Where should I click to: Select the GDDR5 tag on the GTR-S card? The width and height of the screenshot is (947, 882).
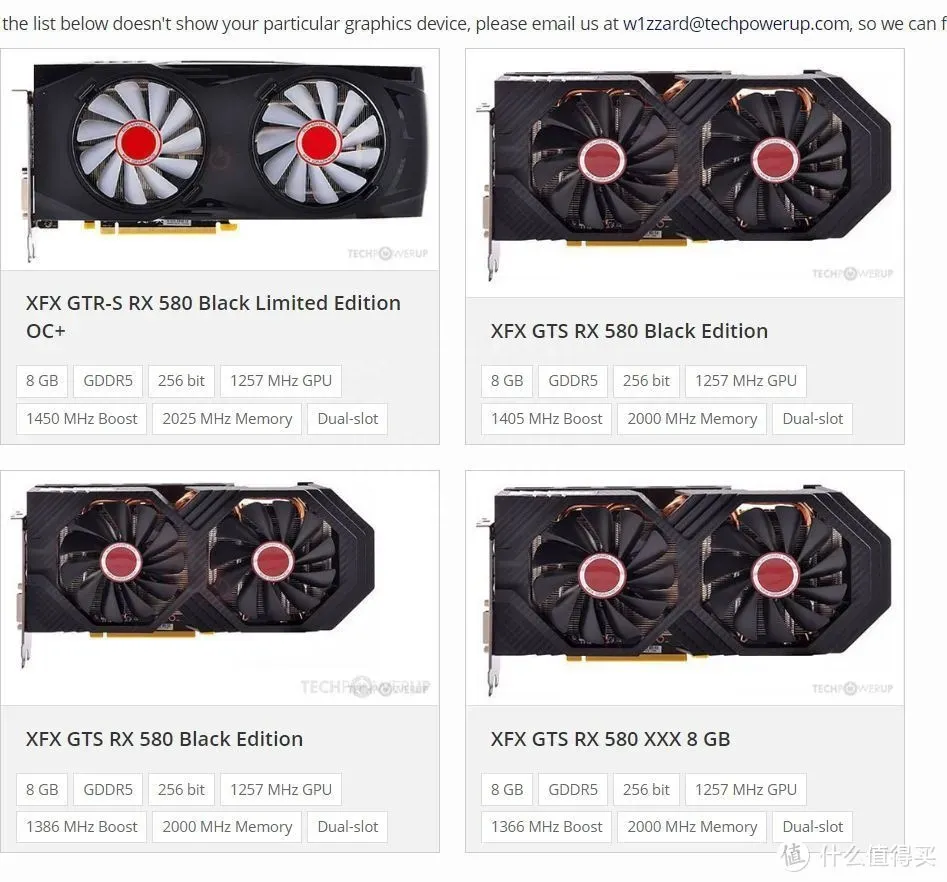point(108,381)
